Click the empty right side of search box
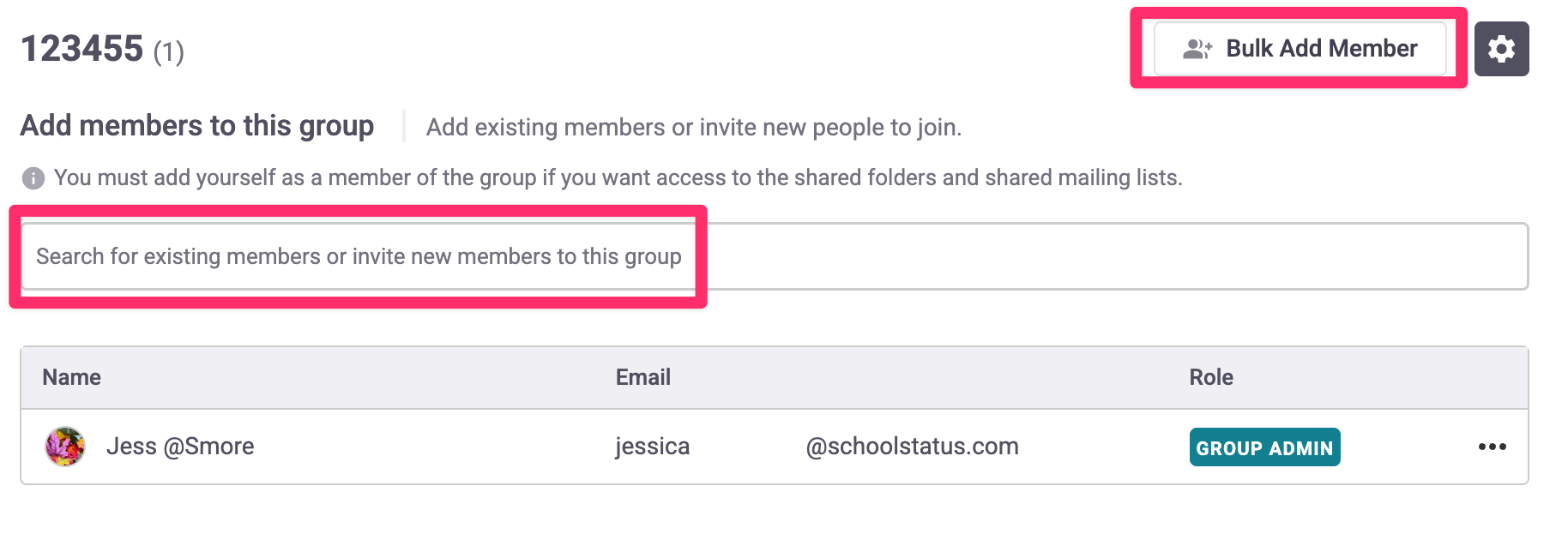 (1115, 256)
